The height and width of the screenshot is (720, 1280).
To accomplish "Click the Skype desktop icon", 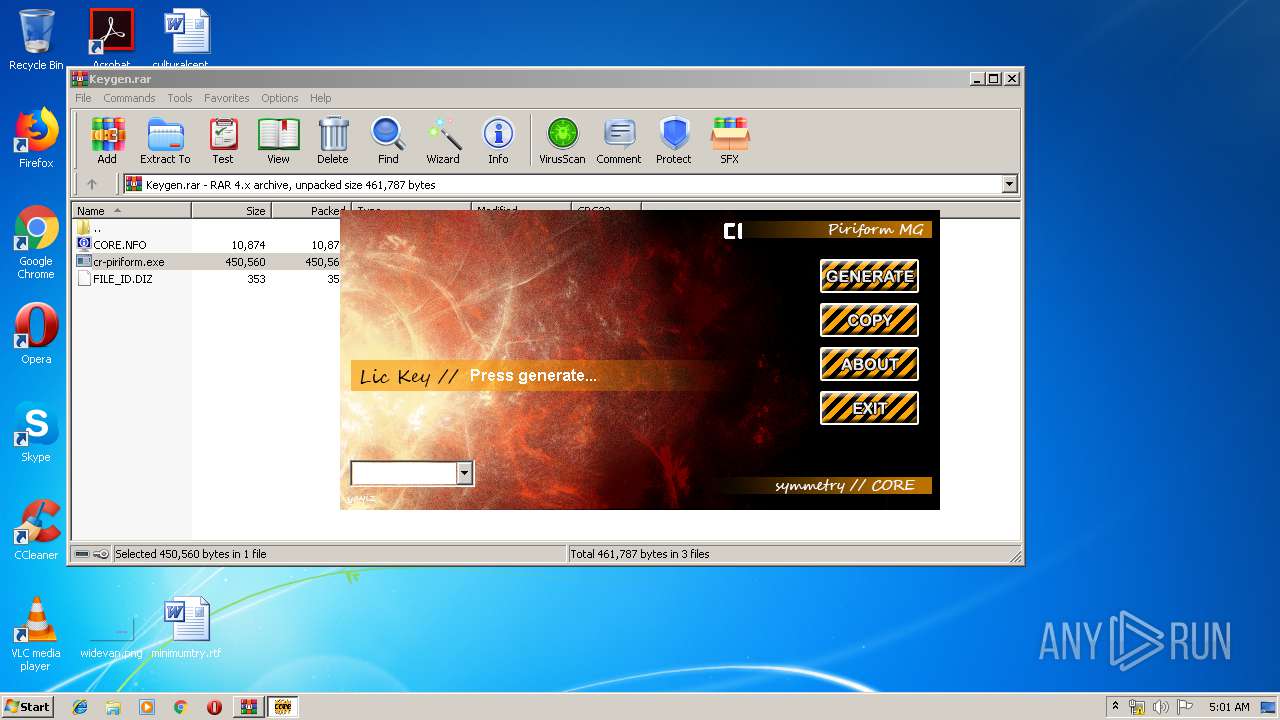I will pos(36,432).
